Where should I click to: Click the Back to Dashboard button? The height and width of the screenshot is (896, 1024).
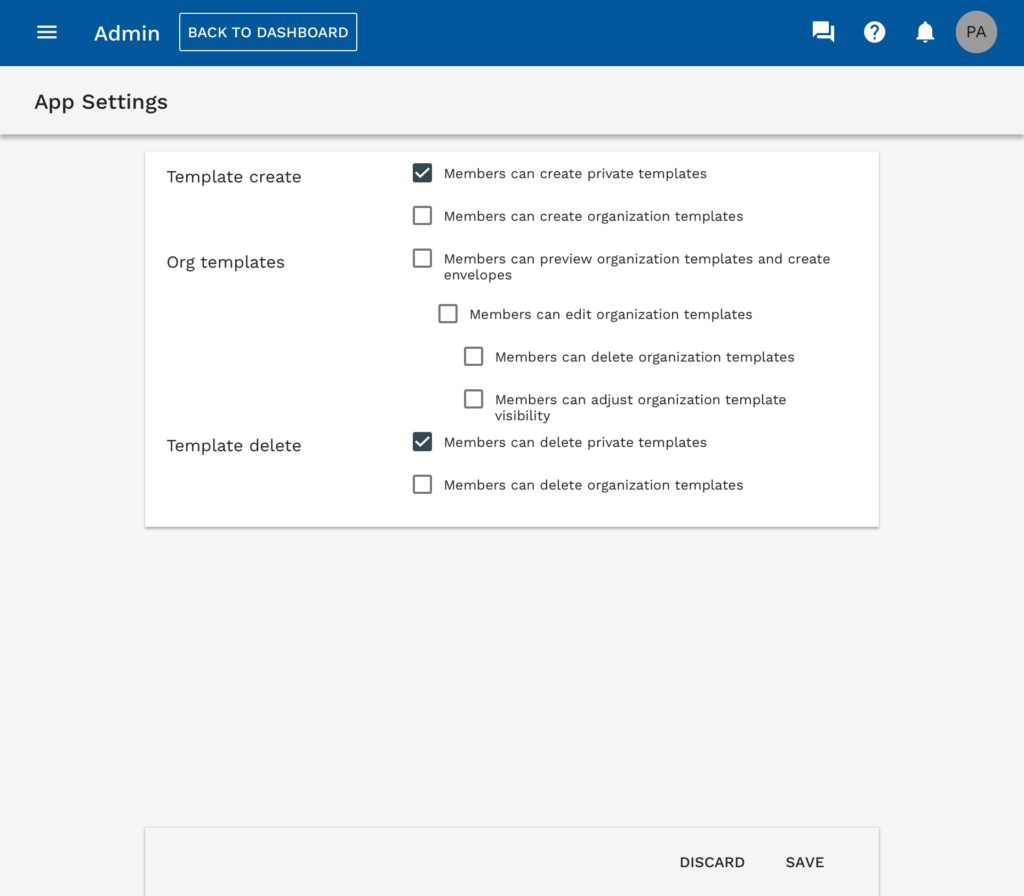point(268,32)
